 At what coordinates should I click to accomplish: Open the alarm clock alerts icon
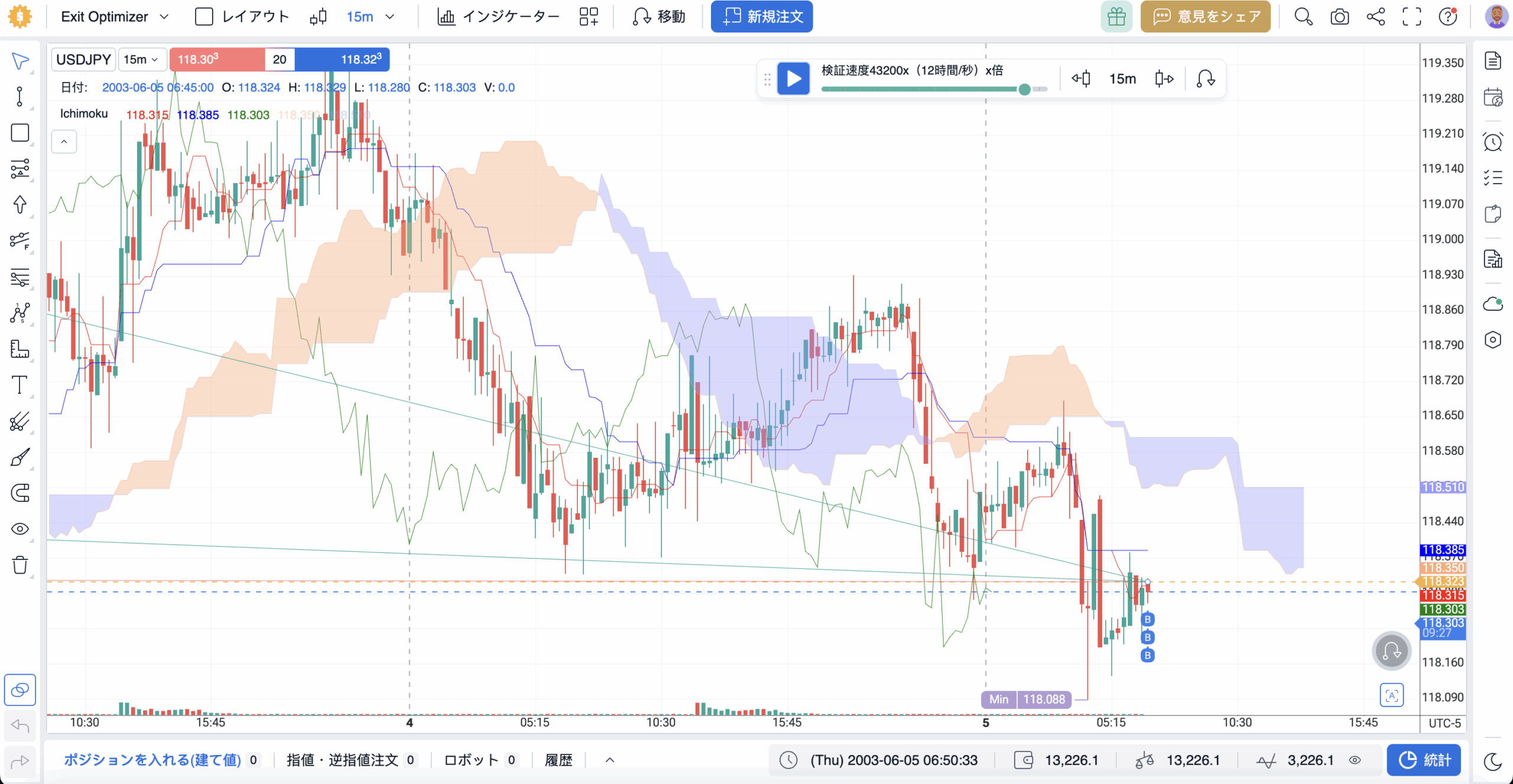[1493, 142]
